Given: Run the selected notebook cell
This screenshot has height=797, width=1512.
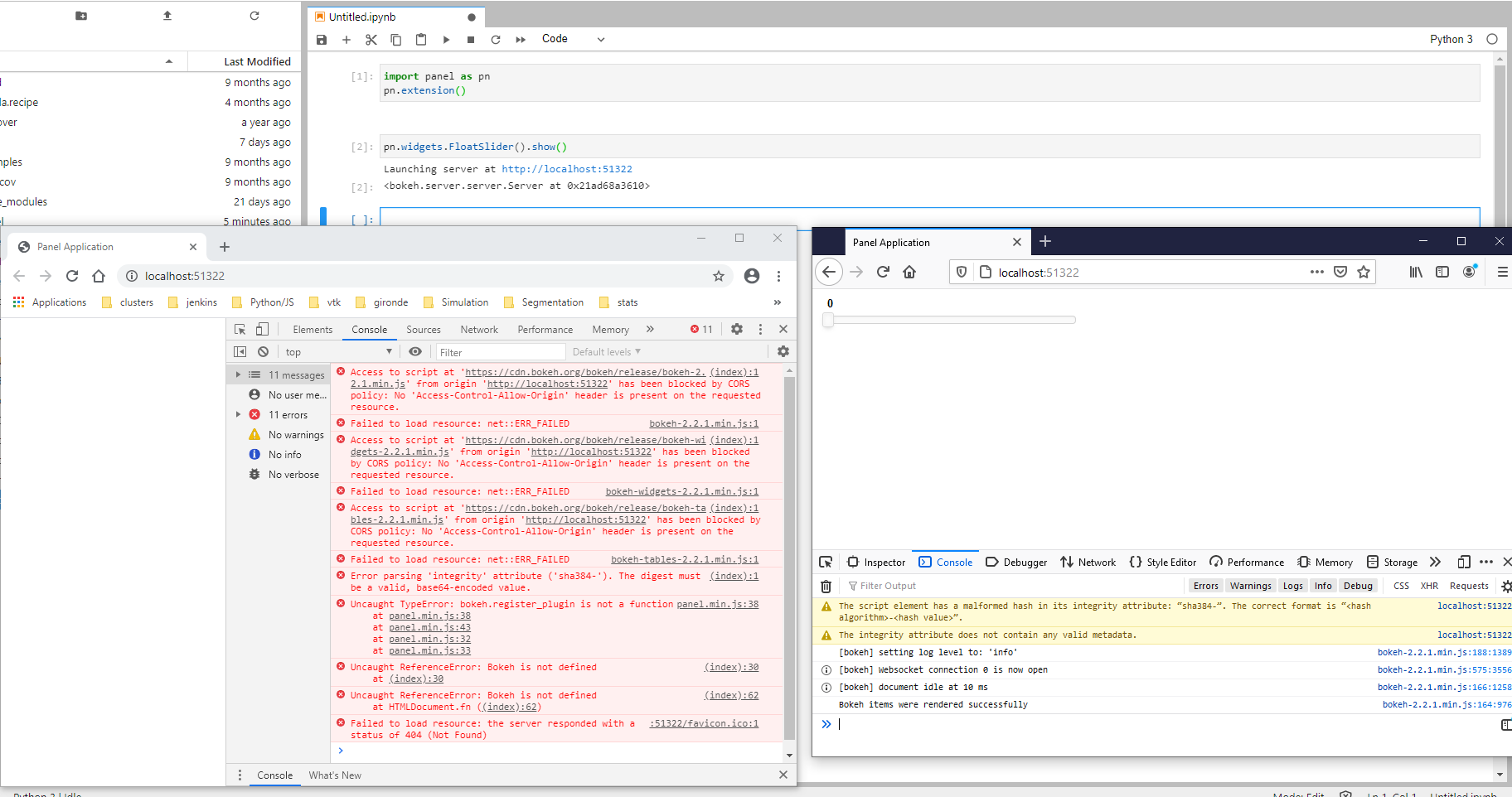Looking at the screenshot, I should pos(446,40).
